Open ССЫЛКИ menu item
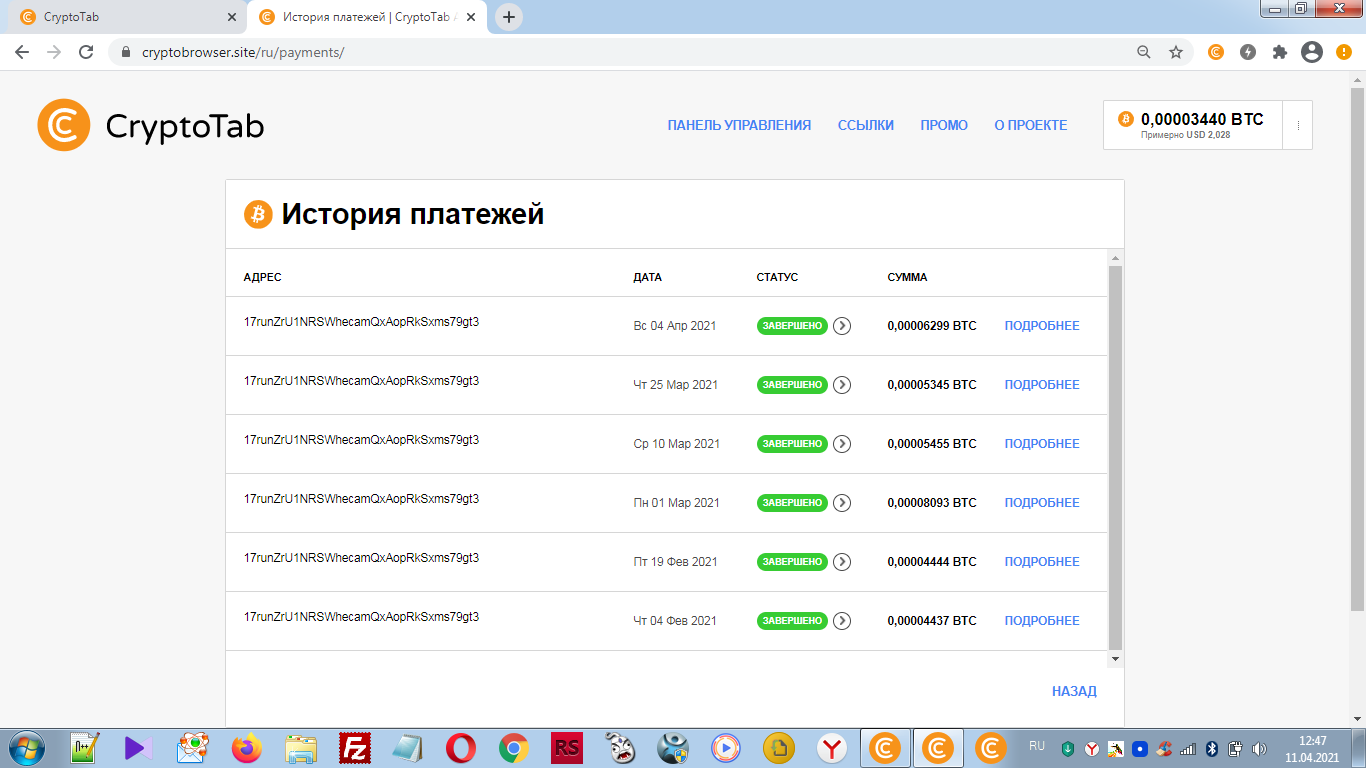The width and height of the screenshot is (1366, 768). (x=866, y=125)
